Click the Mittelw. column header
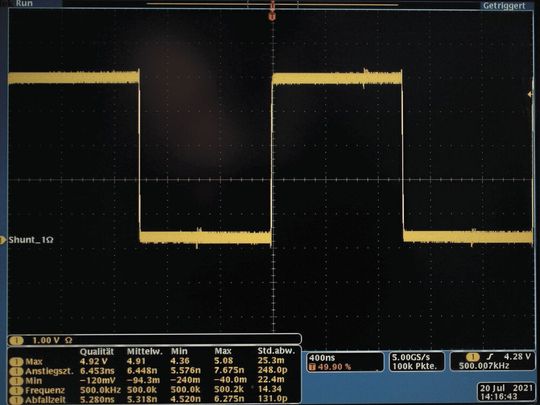 (144, 352)
